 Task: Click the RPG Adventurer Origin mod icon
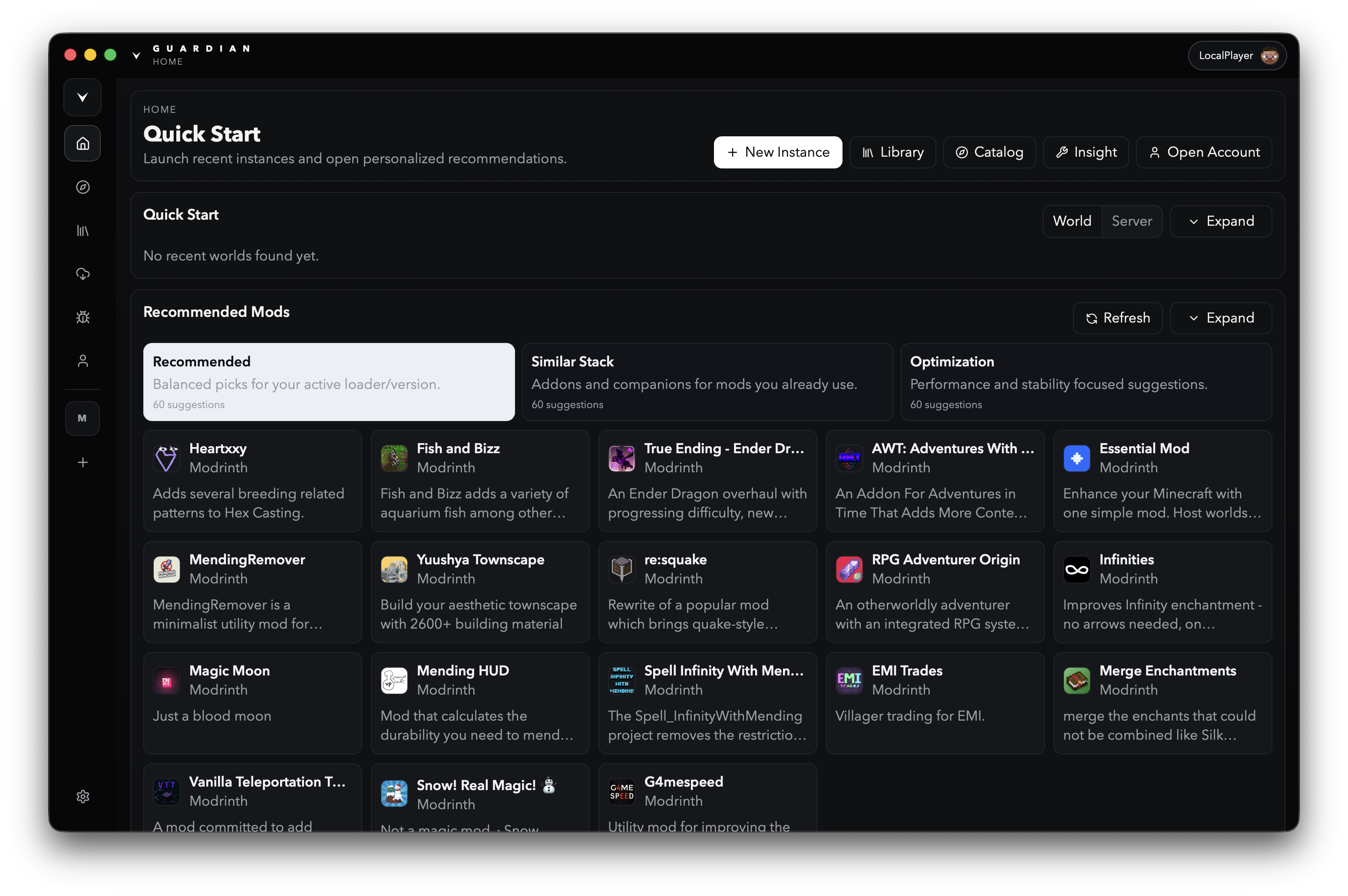click(x=849, y=570)
